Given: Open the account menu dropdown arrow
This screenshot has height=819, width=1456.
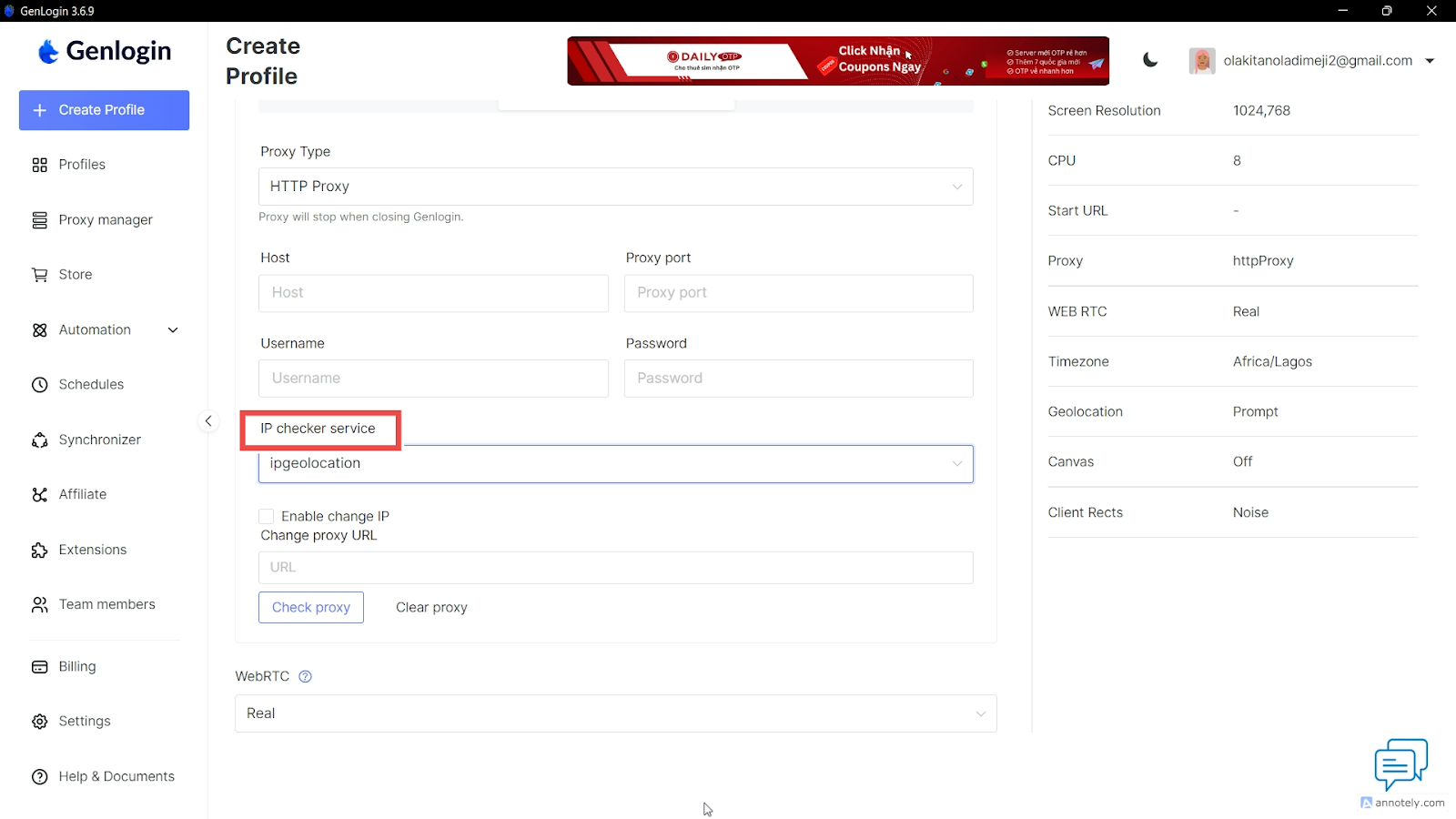Looking at the screenshot, I should (1430, 61).
